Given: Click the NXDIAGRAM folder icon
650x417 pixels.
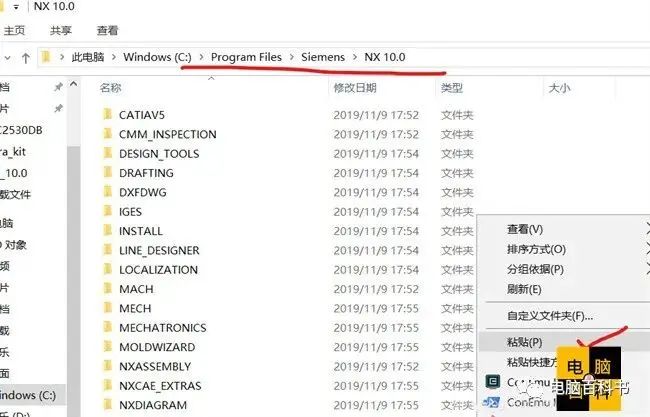Looking at the screenshot, I should click(108, 405).
